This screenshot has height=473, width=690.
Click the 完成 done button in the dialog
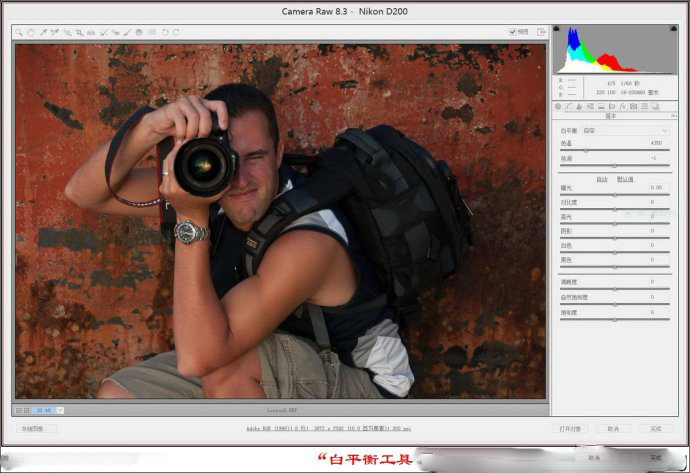coord(656,429)
